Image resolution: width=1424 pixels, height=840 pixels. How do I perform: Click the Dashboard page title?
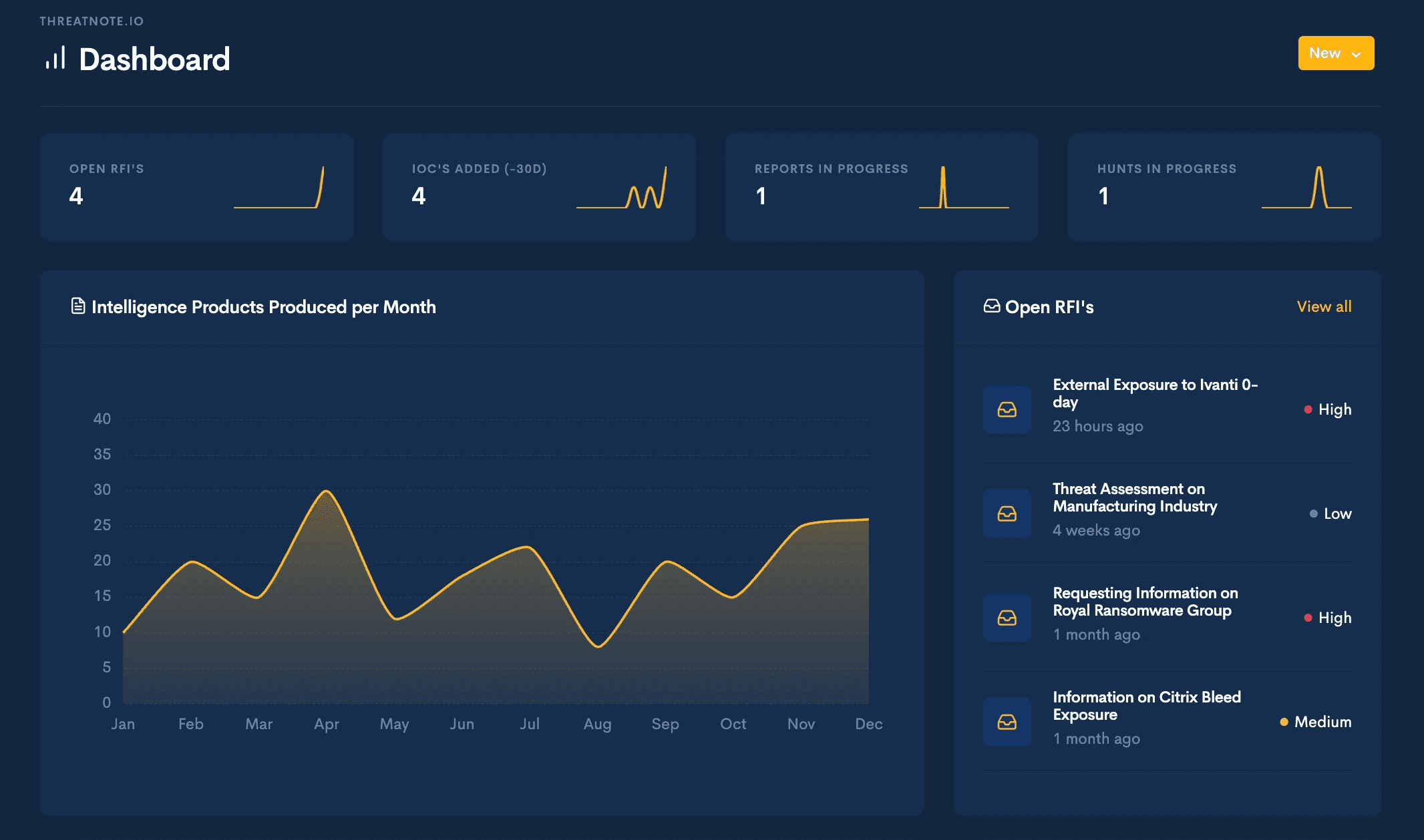point(154,59)
